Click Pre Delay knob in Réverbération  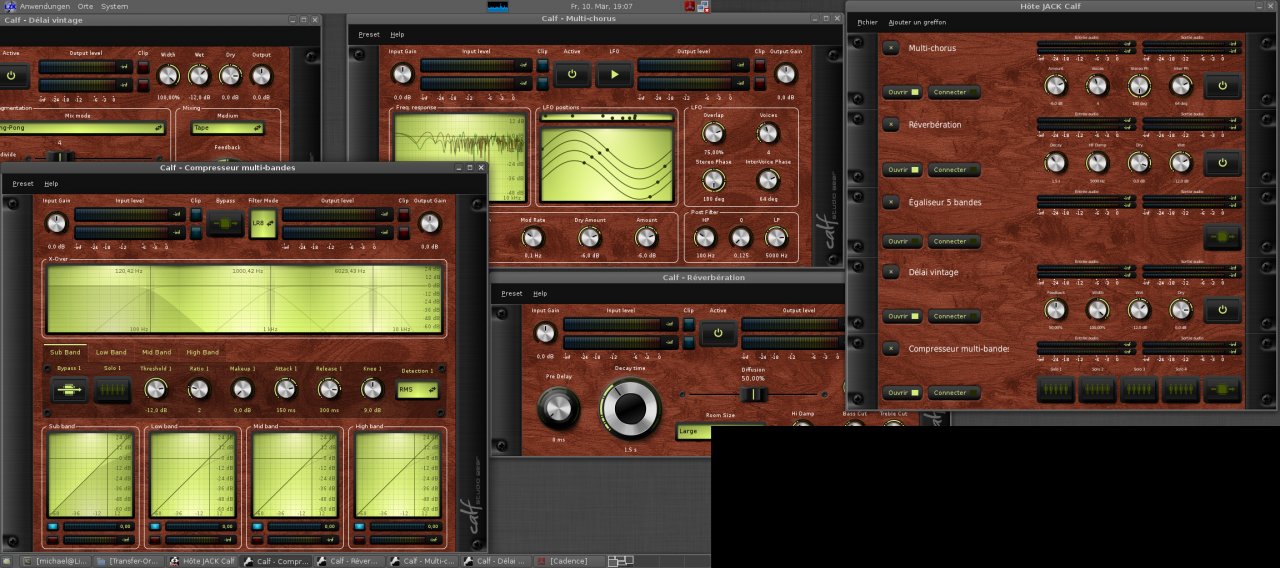558,408
